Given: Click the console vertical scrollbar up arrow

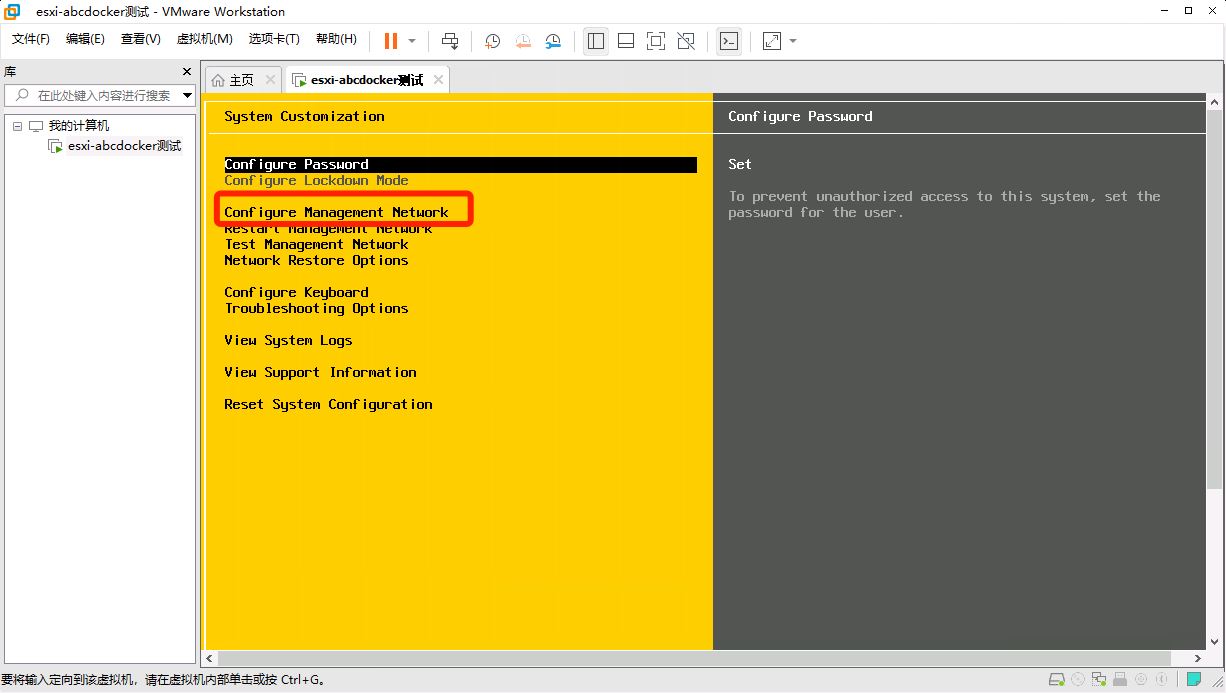Looking at the screenshot, I should (x=1215, y=102).
